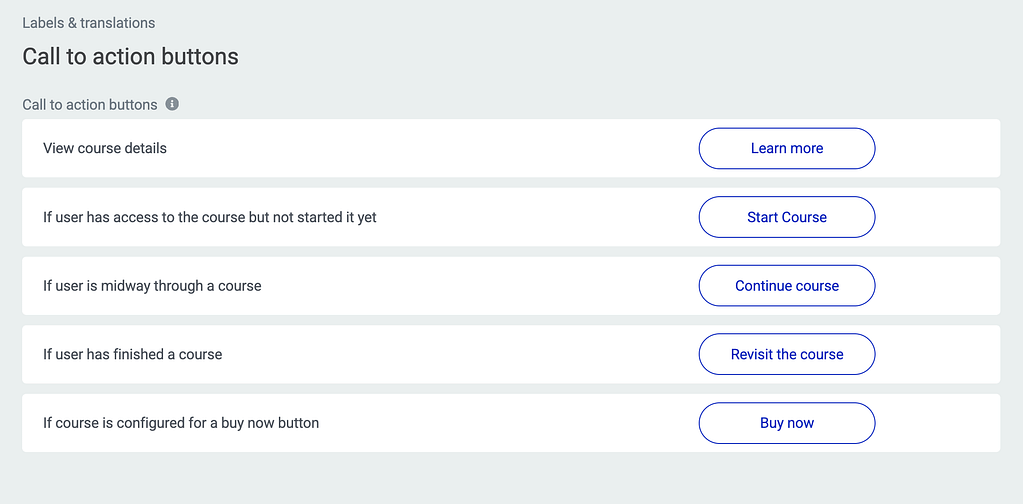Click the Start Course button
This screenshot has width=1023, height=504.
point(787,217)
